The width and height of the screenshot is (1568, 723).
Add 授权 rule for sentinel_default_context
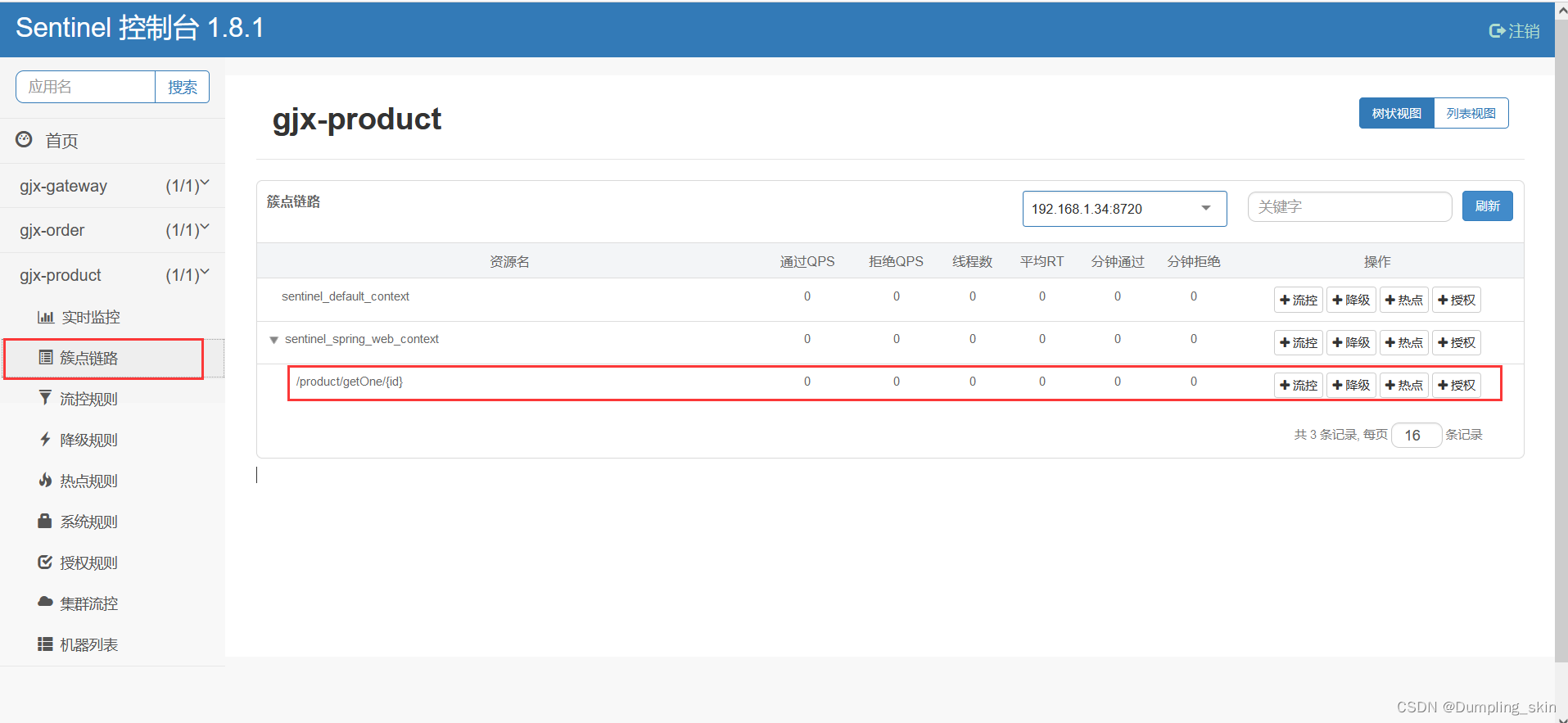click(x=1457, y=300)
